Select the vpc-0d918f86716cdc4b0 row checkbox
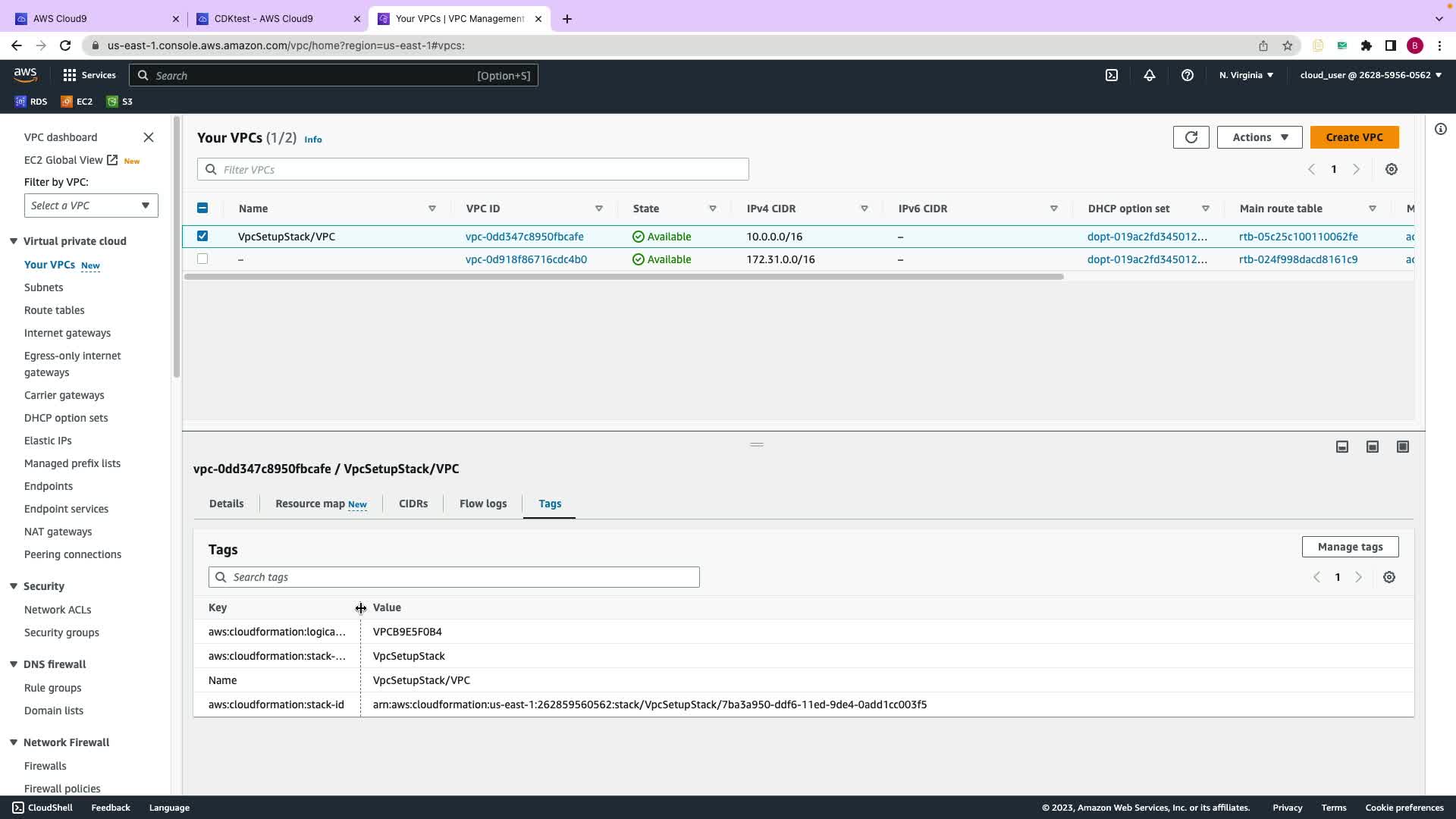1456x819 pixels. click(x=202, y=259)
